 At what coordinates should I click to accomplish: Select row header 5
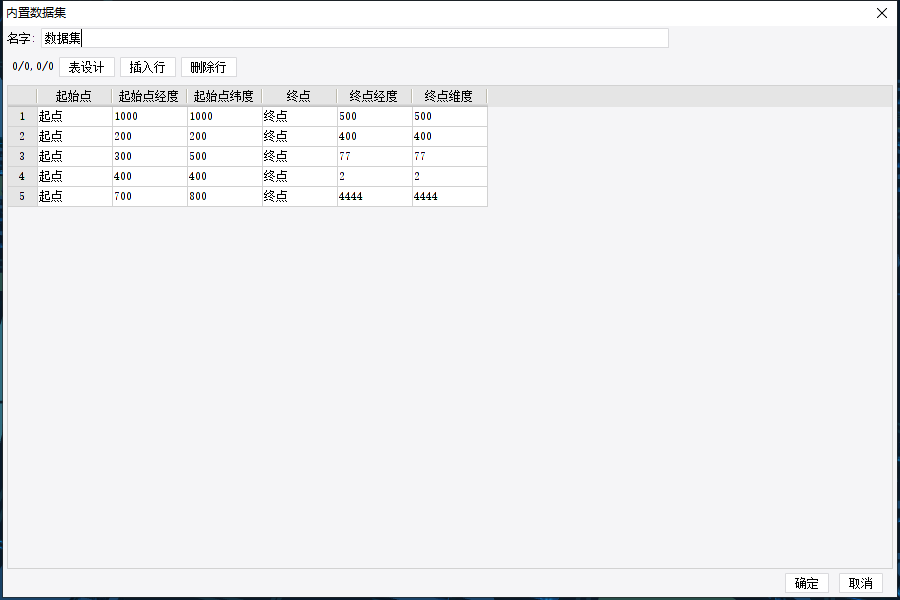coord(22,196)
